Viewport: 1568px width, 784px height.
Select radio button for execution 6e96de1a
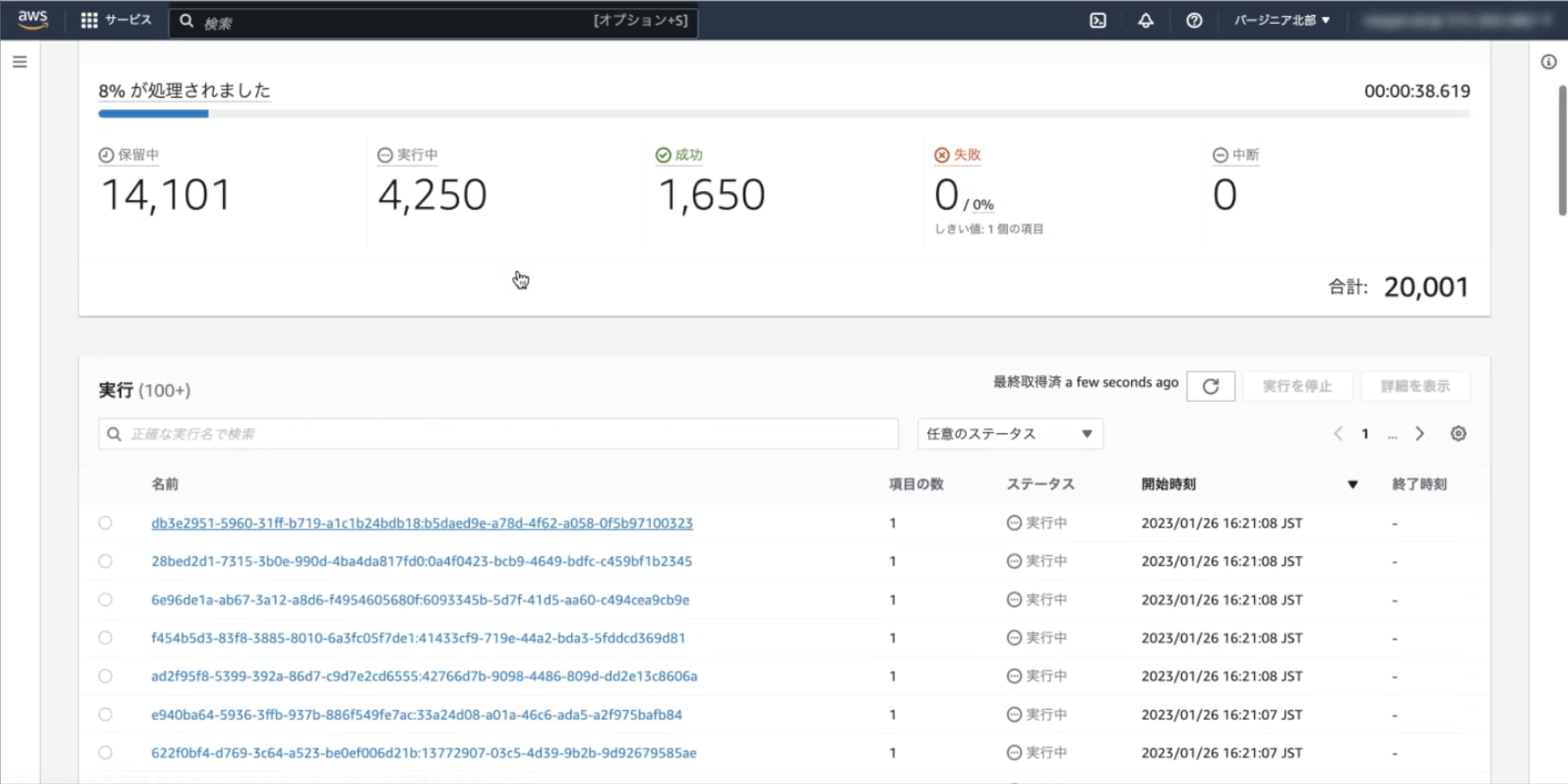tap(105, 599)
